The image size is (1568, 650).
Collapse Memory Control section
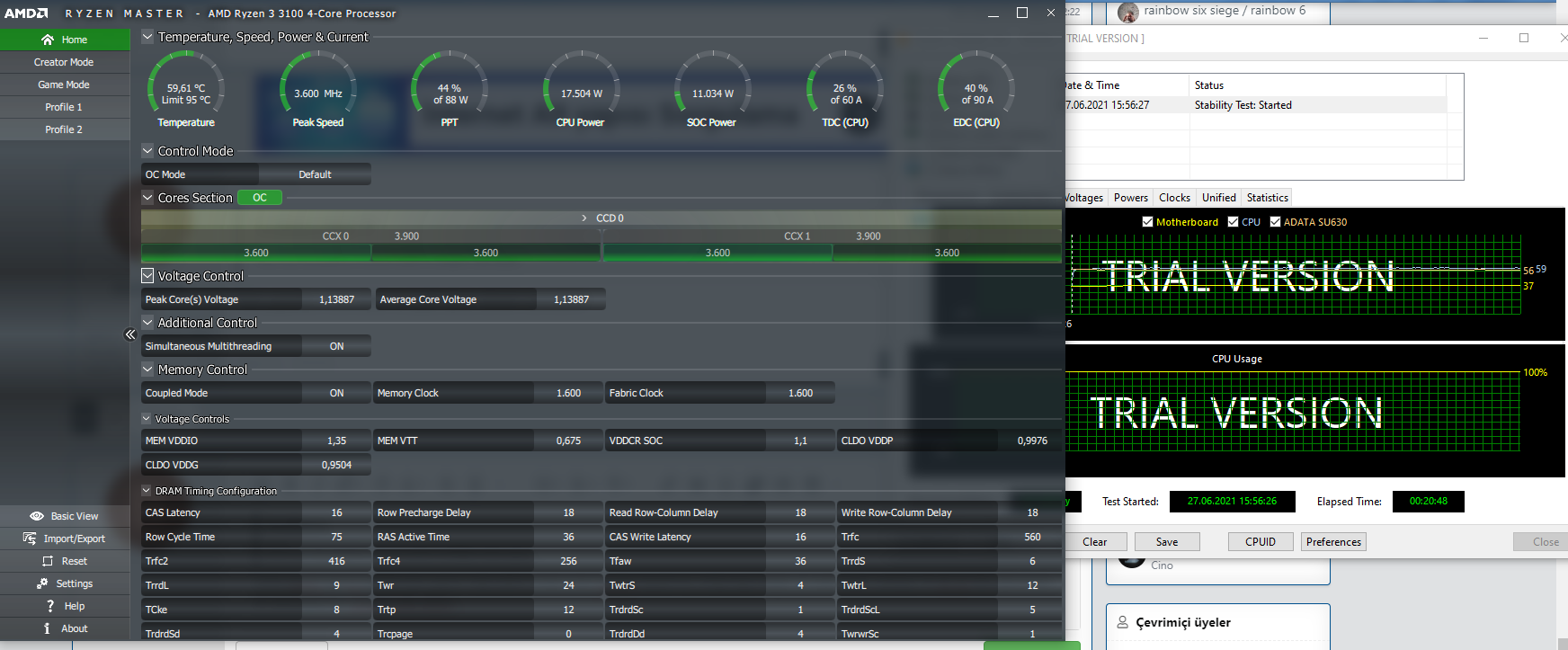point(148,370)
